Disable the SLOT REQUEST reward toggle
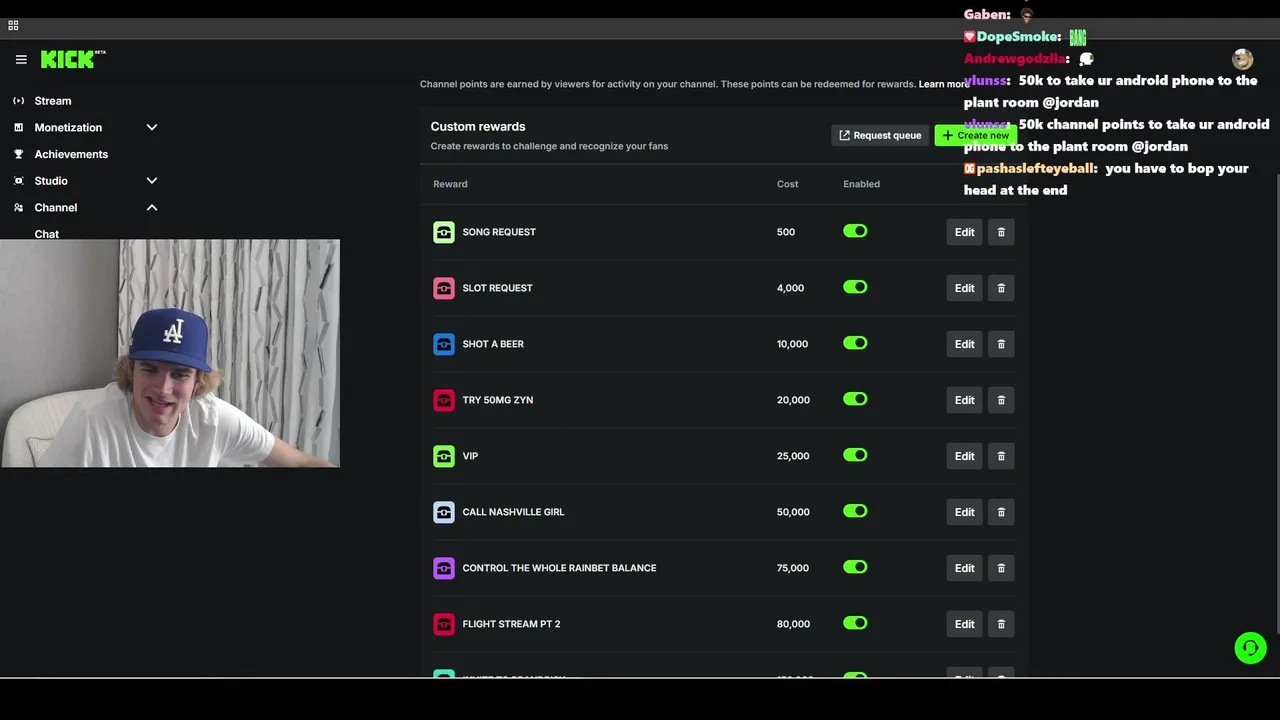The width and height of the screenshot is (1280, 720). (855, 287)
